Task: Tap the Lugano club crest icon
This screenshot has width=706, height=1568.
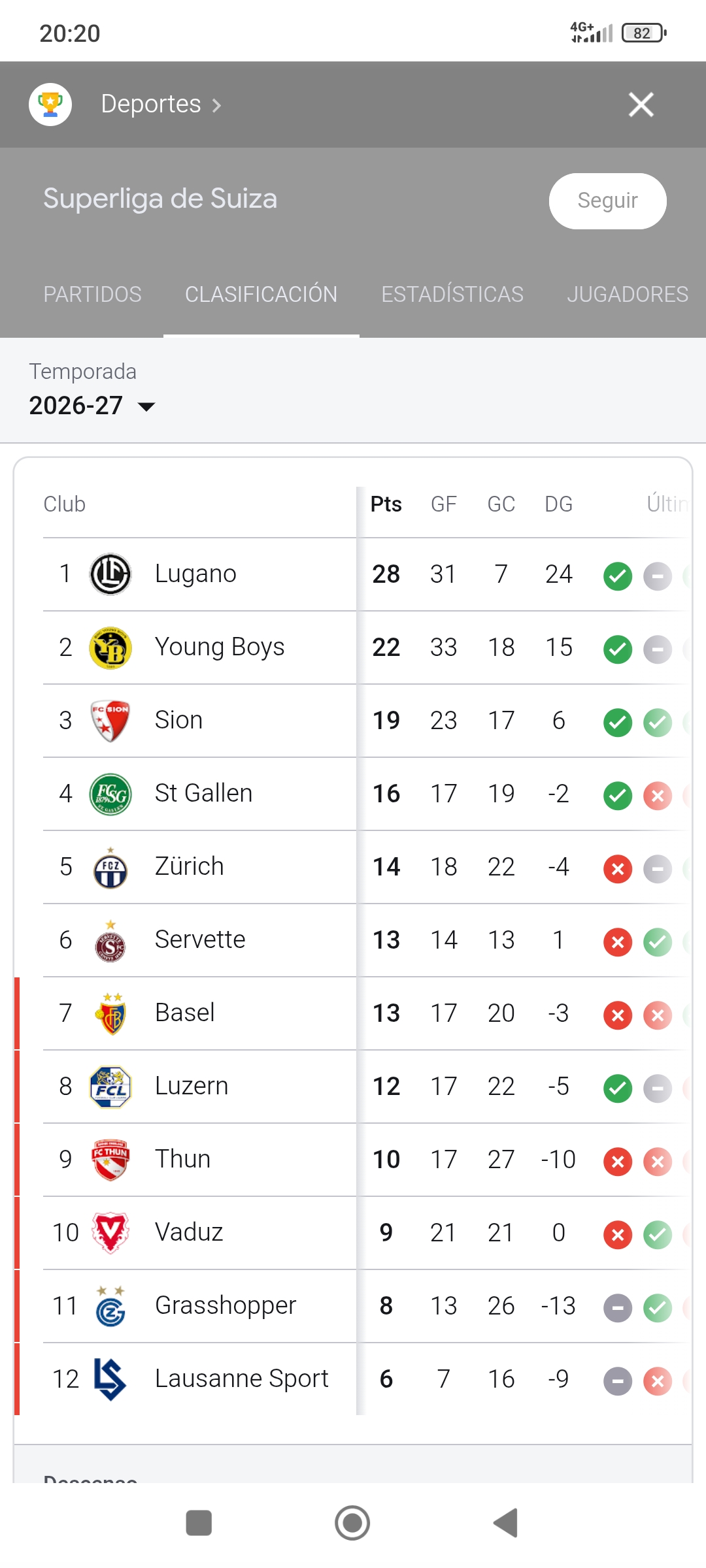Action: coord(110,574)
